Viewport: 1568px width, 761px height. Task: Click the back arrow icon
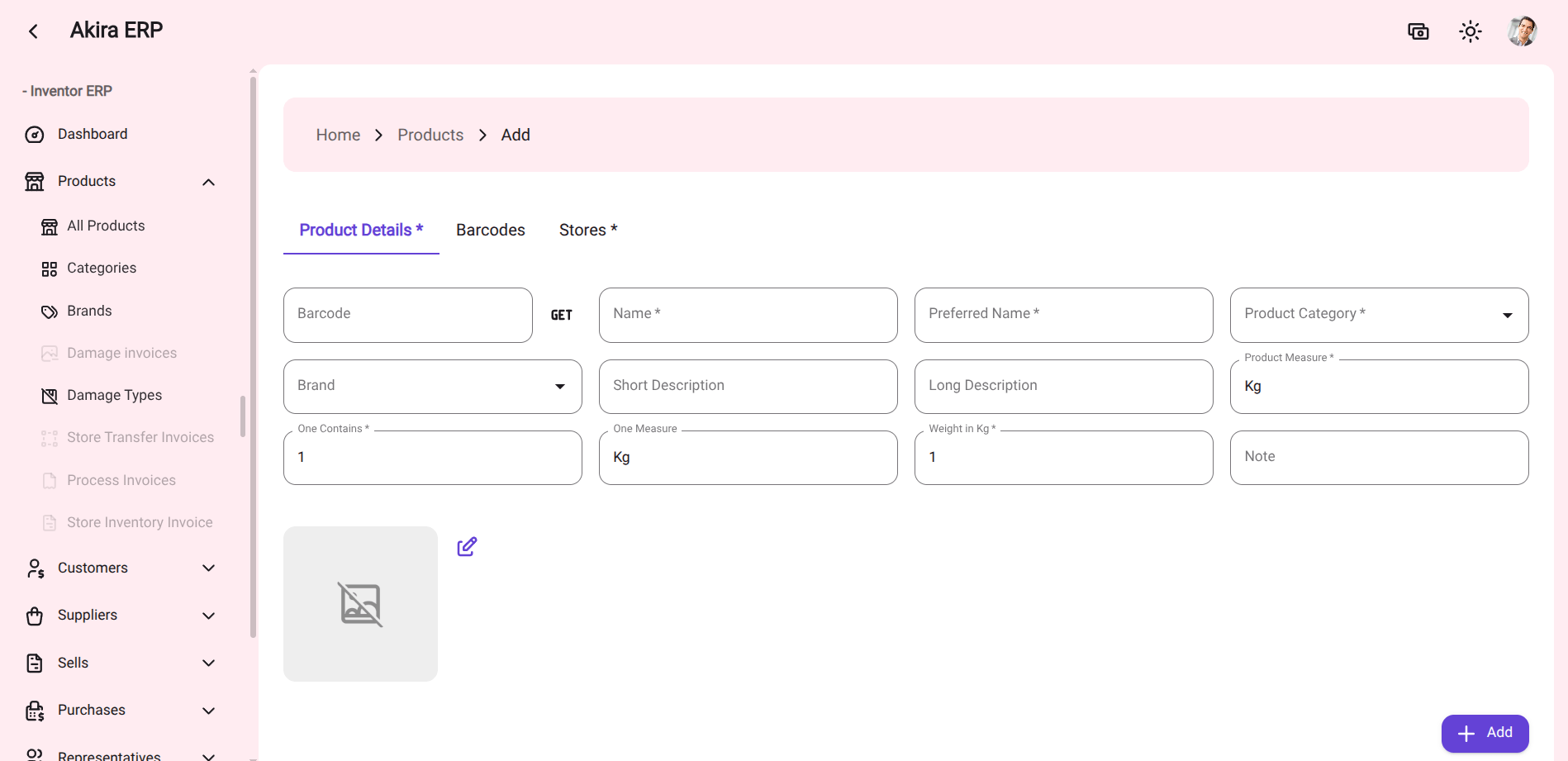(x=33, y=31)
